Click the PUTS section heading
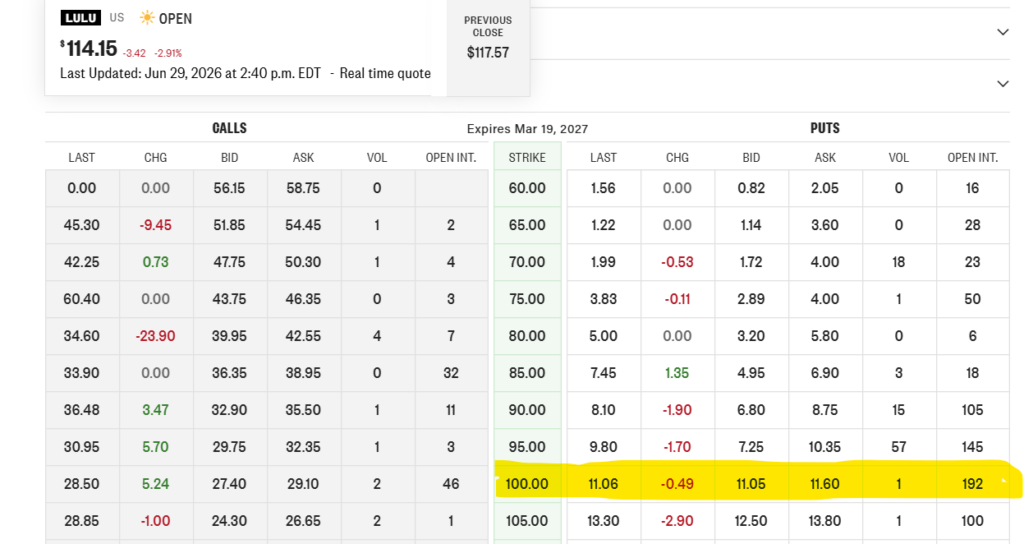This screenshot has width=1024, height=544. 825,128
